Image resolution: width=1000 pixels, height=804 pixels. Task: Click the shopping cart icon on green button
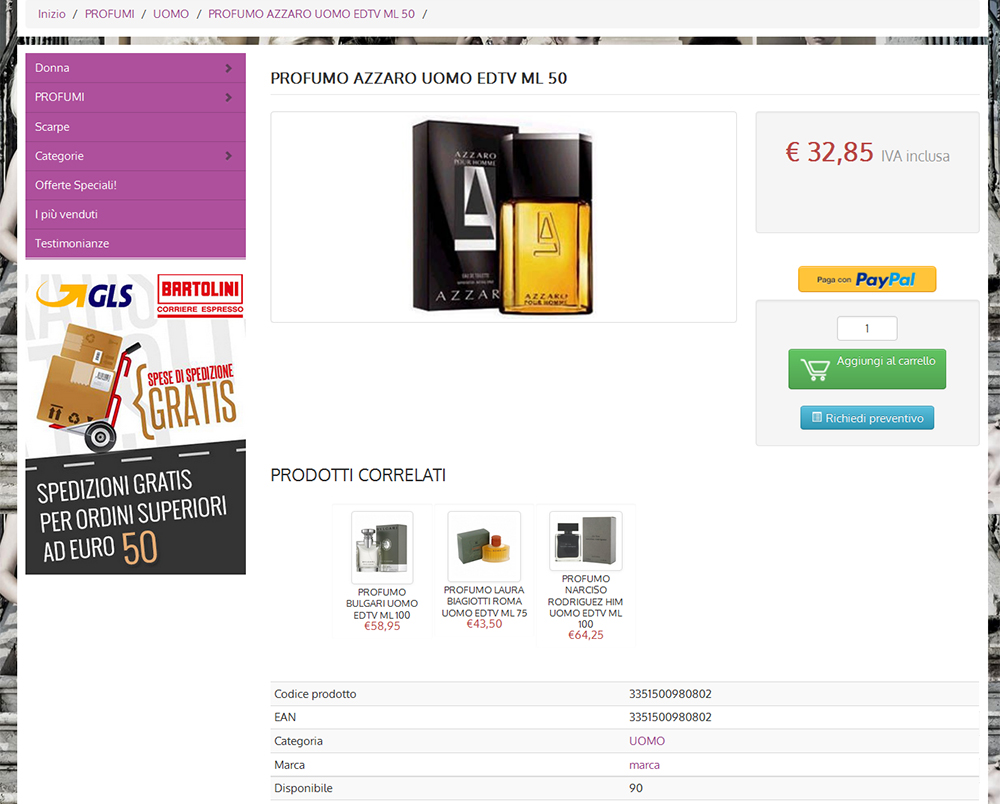815,369
